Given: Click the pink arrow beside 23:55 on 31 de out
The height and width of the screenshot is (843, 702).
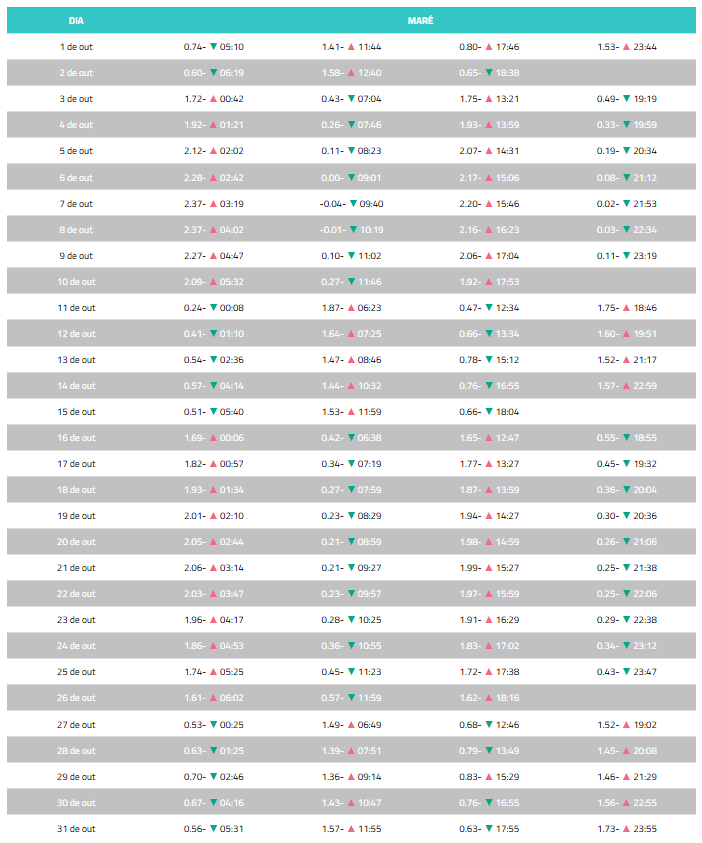Looking at the screenshot, I should pos(627,829).
